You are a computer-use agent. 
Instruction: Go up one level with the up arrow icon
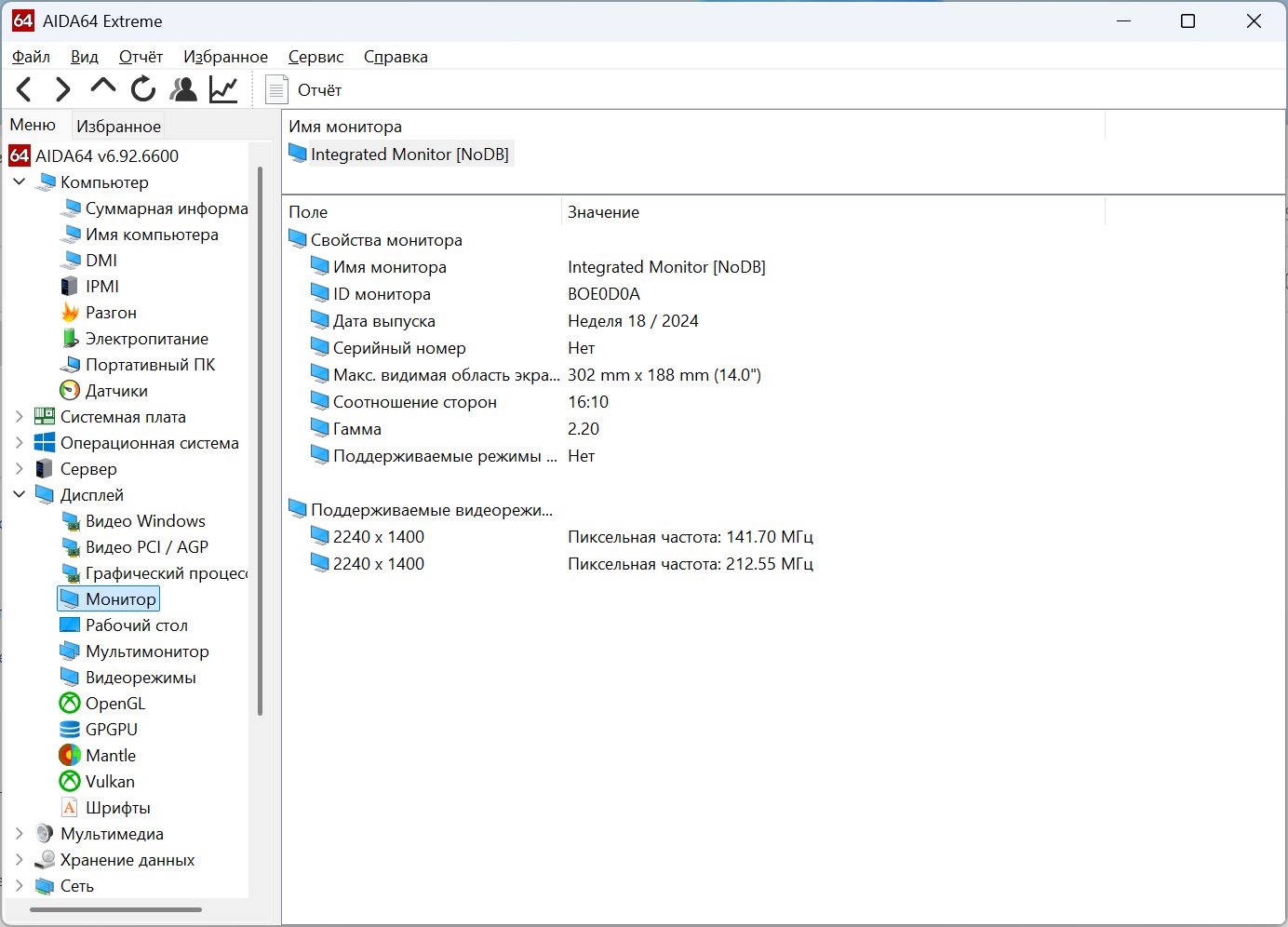coord(102,87)
